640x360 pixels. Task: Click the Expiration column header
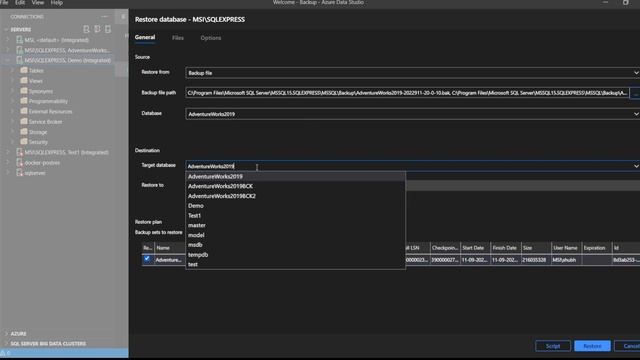[596, 248]
